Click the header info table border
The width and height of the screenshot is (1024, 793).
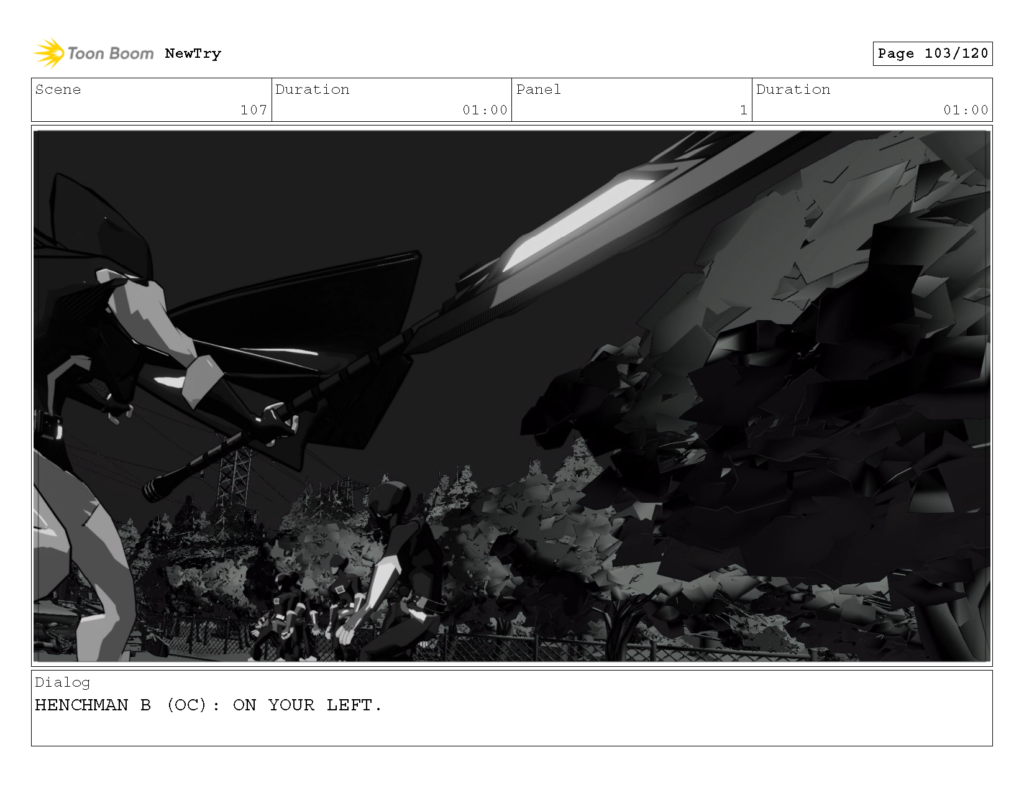[512, 78]
